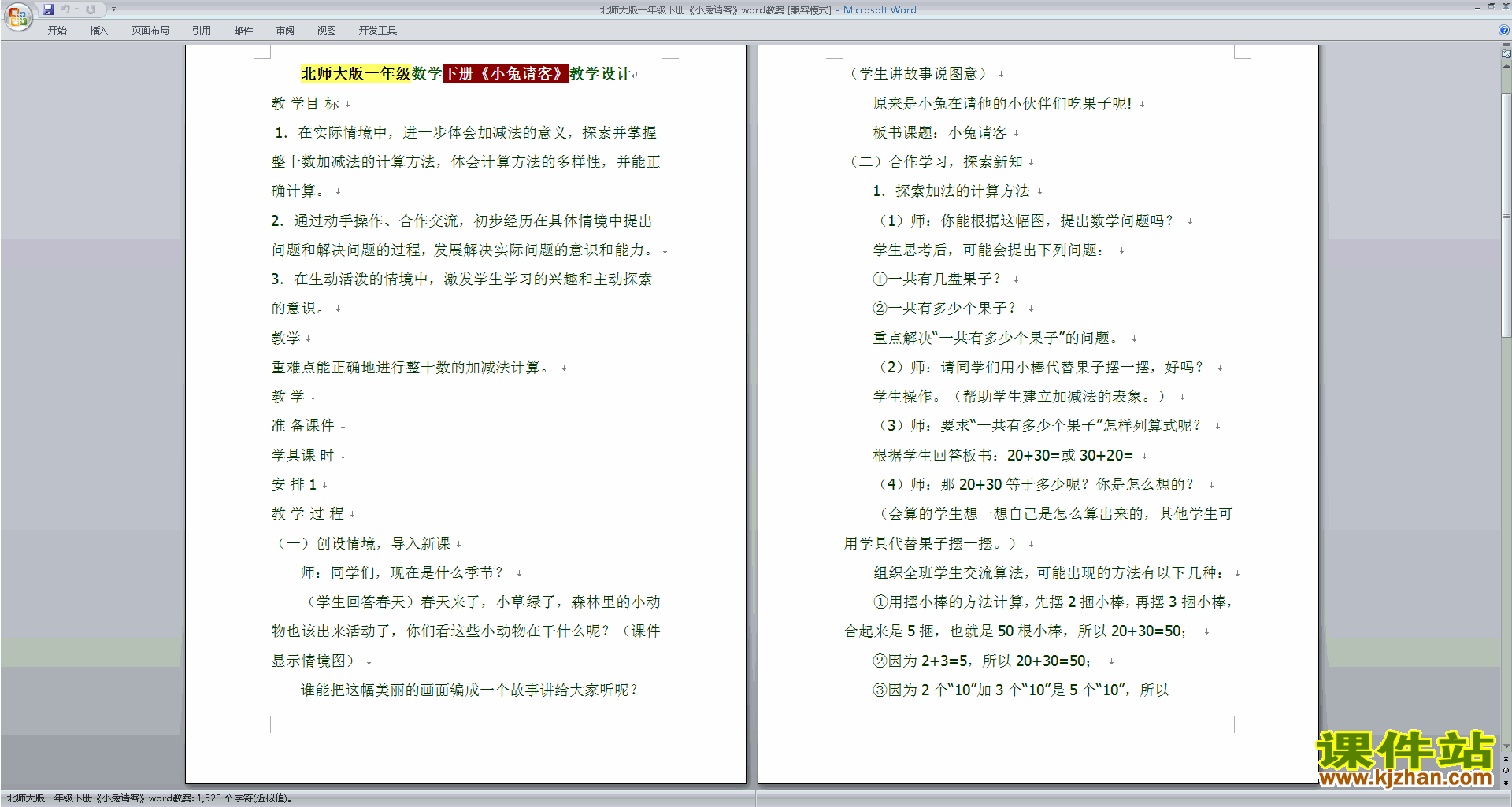Click the heading (一)创设情境,导入新课

pyautogui.click(x=362, y=543)
